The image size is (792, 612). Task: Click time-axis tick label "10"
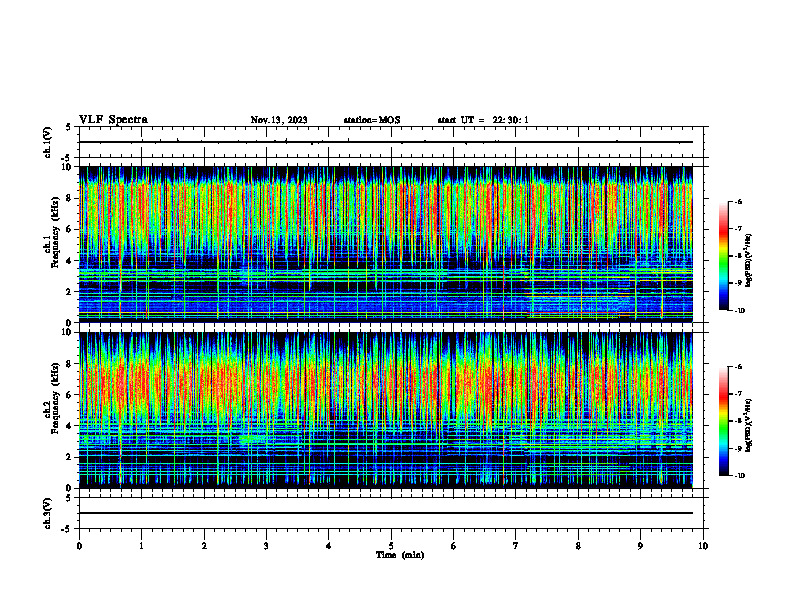pos(703,546)
